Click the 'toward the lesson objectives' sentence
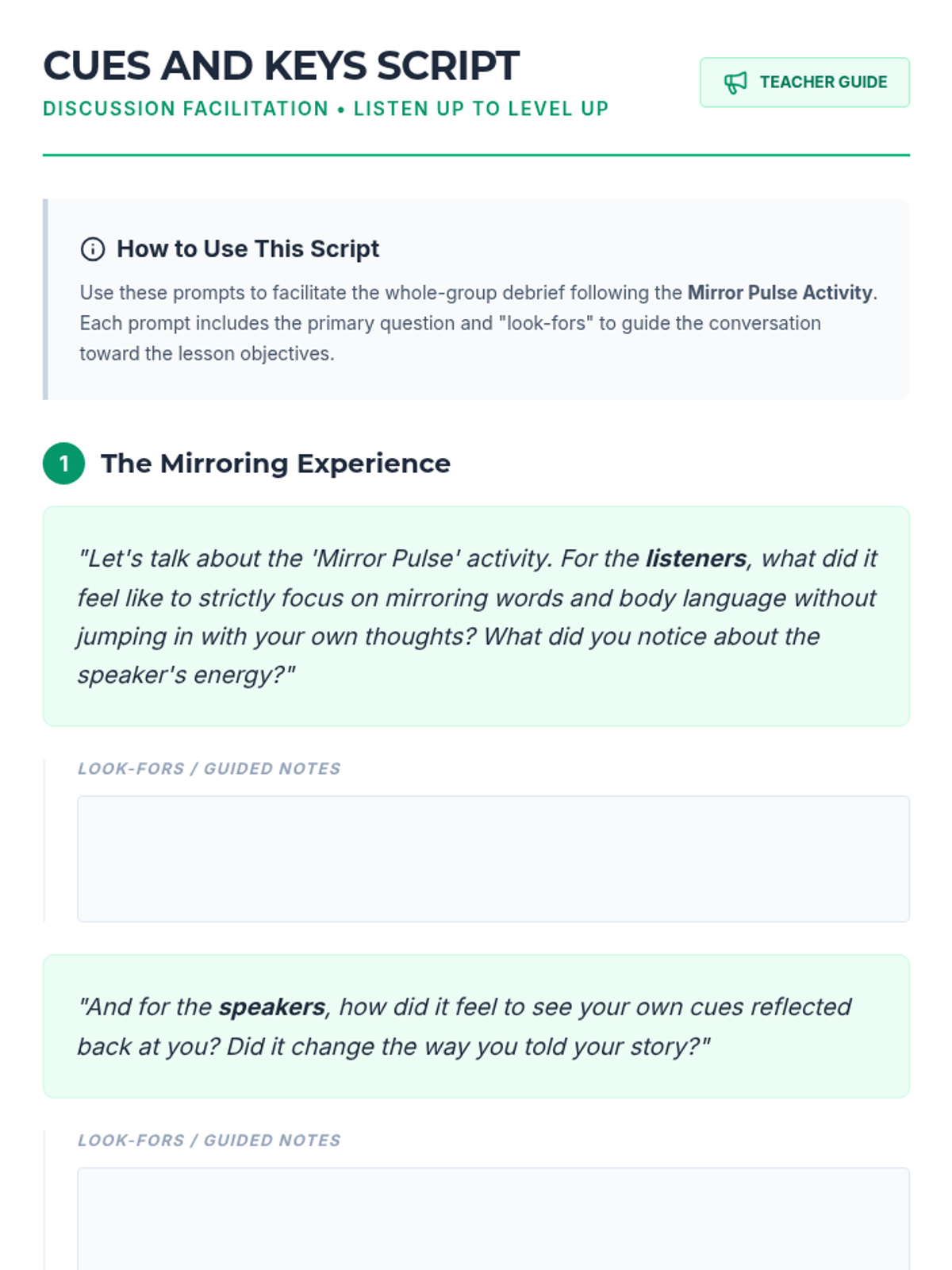Viewport: 952px width, 1270px height. tap(206, 354)
